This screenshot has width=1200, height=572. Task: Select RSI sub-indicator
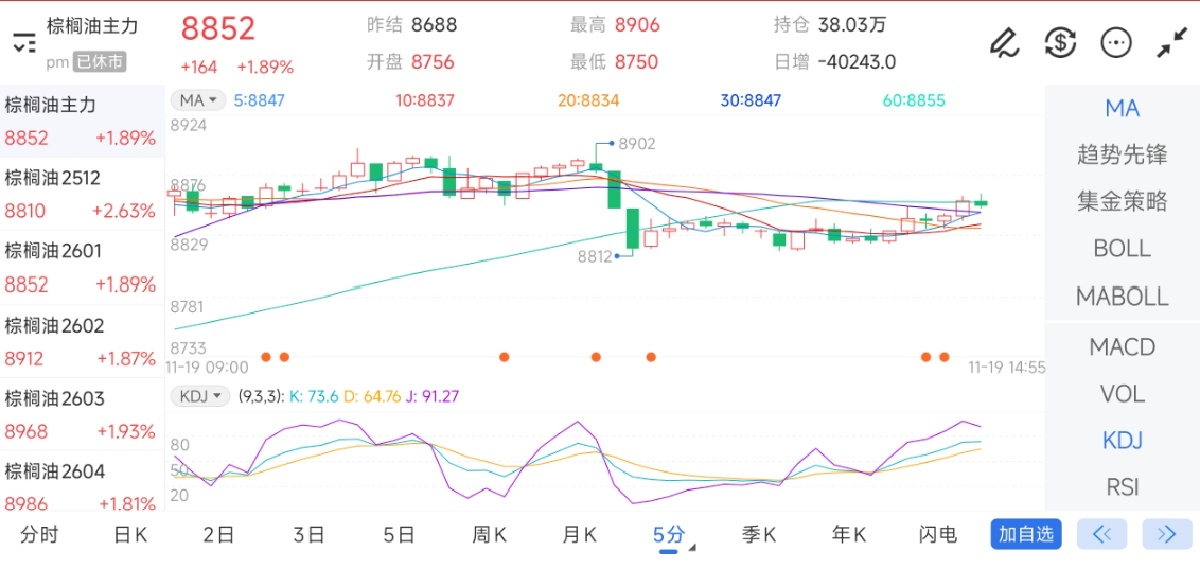(x=1122, y=487)
